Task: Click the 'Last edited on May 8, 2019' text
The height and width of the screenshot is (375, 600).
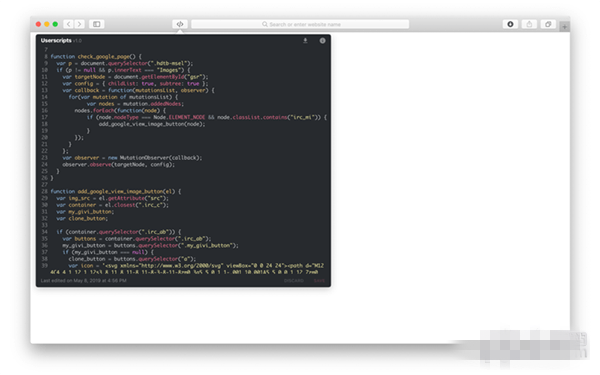Action: [x=83, y=281]
